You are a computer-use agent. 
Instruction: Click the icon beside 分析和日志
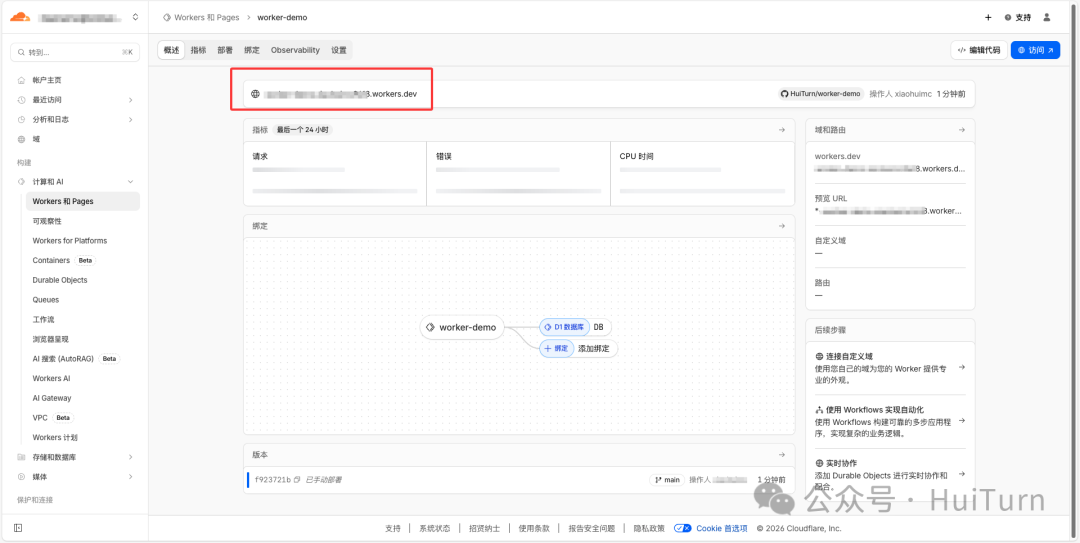(21, 119)
